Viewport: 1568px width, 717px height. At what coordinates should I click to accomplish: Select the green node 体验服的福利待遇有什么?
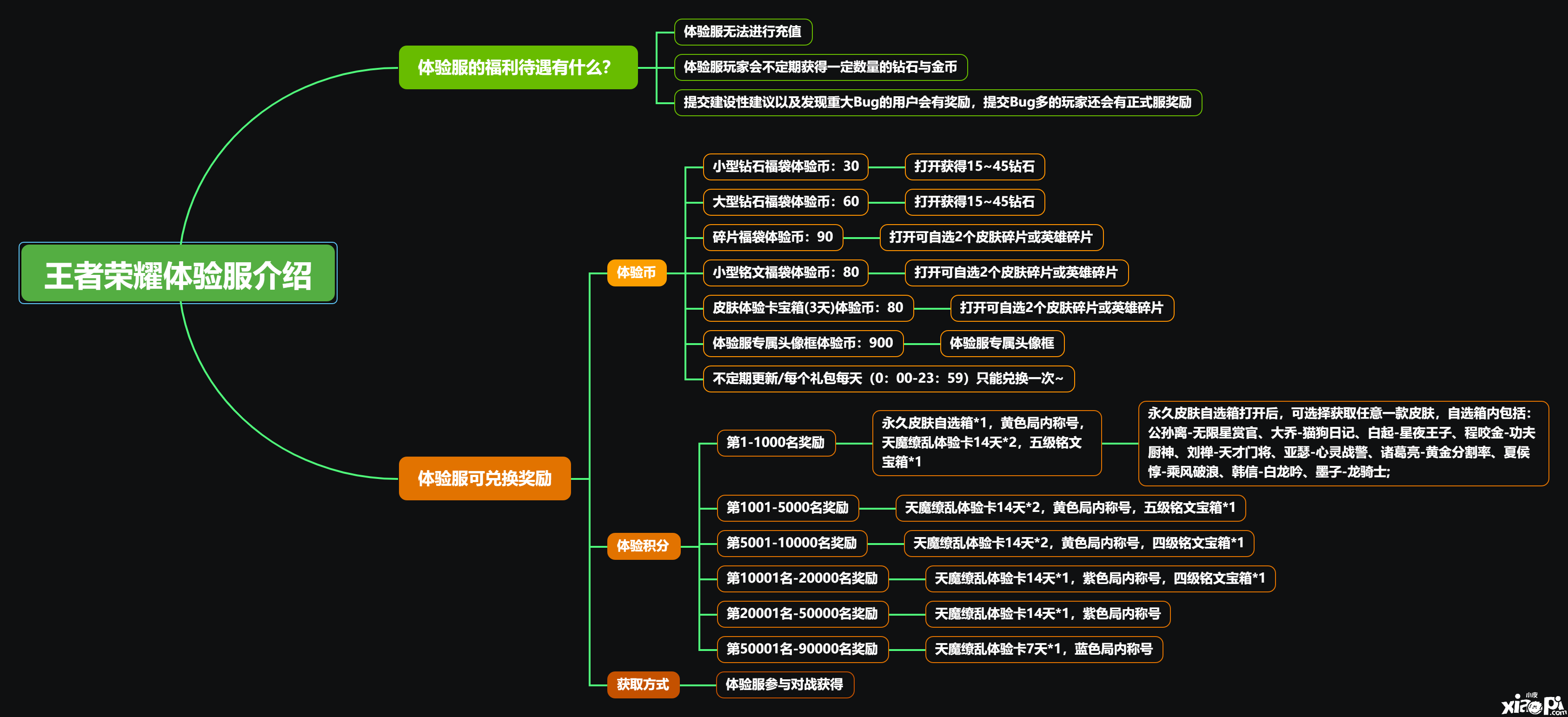point(518,67)
